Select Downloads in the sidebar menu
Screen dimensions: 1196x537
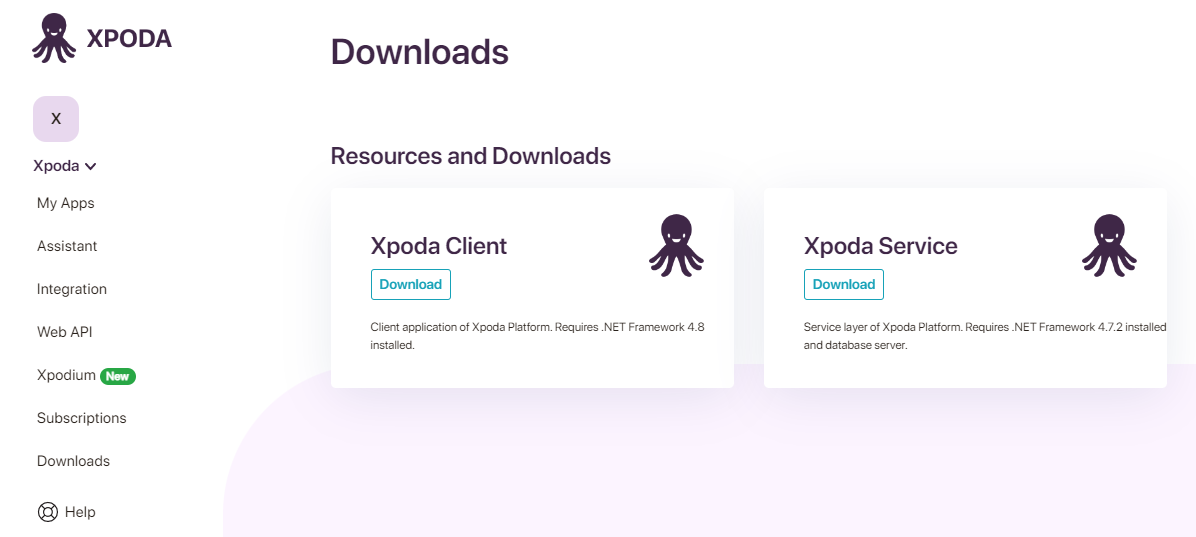pyautogui.click(x=73, y=461)
